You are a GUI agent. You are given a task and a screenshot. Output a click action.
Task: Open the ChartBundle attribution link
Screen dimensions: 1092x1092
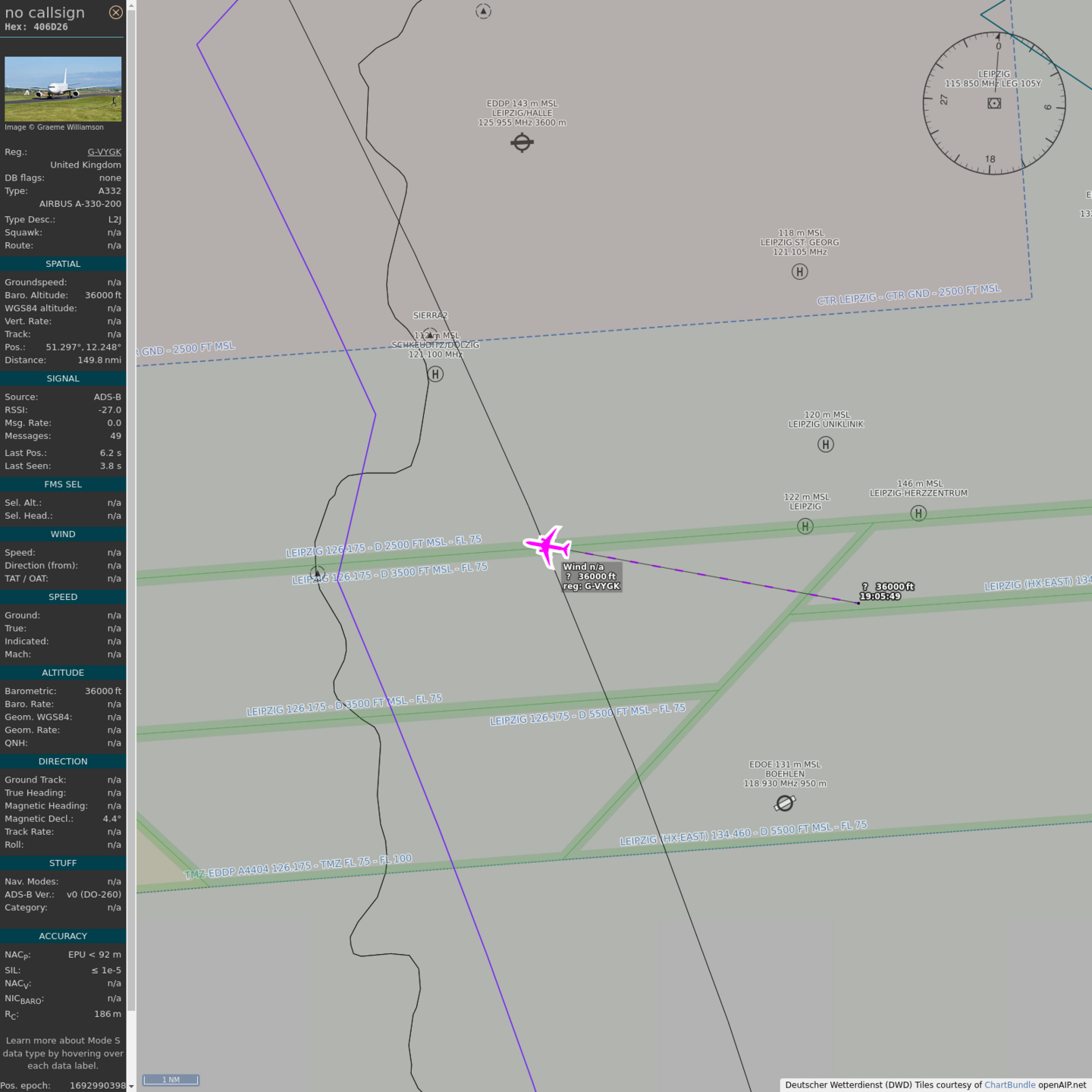[x=1009, y=1085]
